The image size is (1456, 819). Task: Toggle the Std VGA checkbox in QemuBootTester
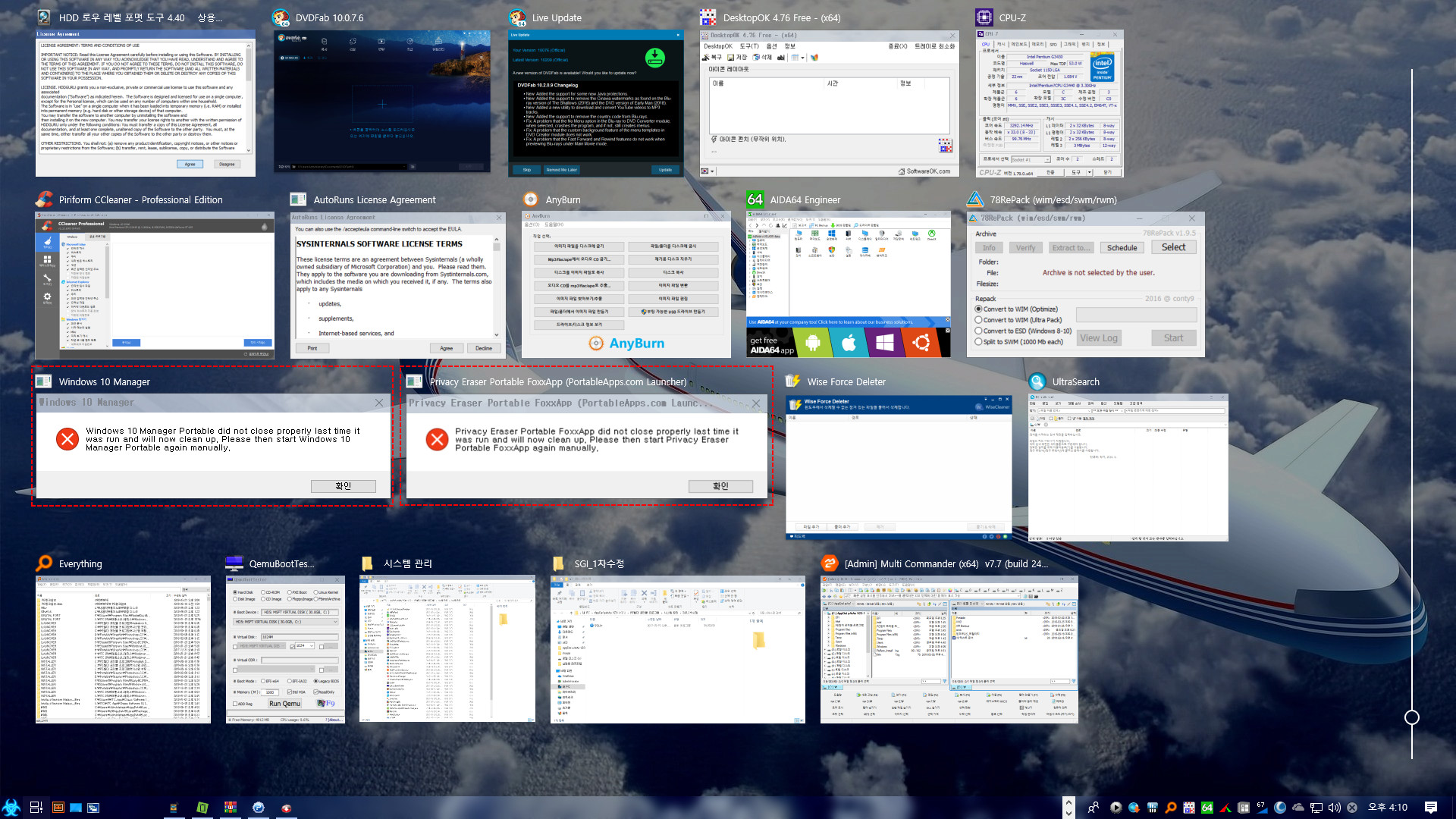[297, 692]
